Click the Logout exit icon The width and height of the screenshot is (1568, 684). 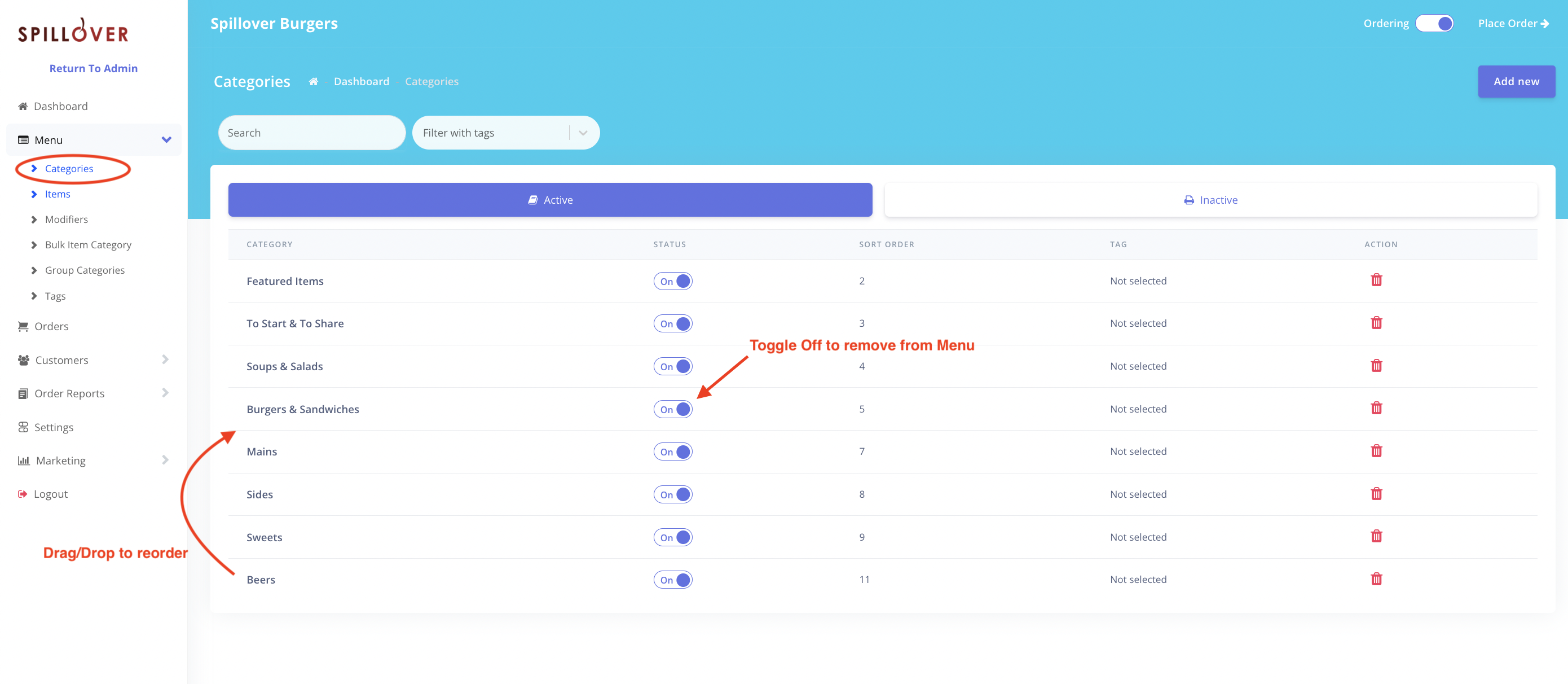[x=23, y=494]
